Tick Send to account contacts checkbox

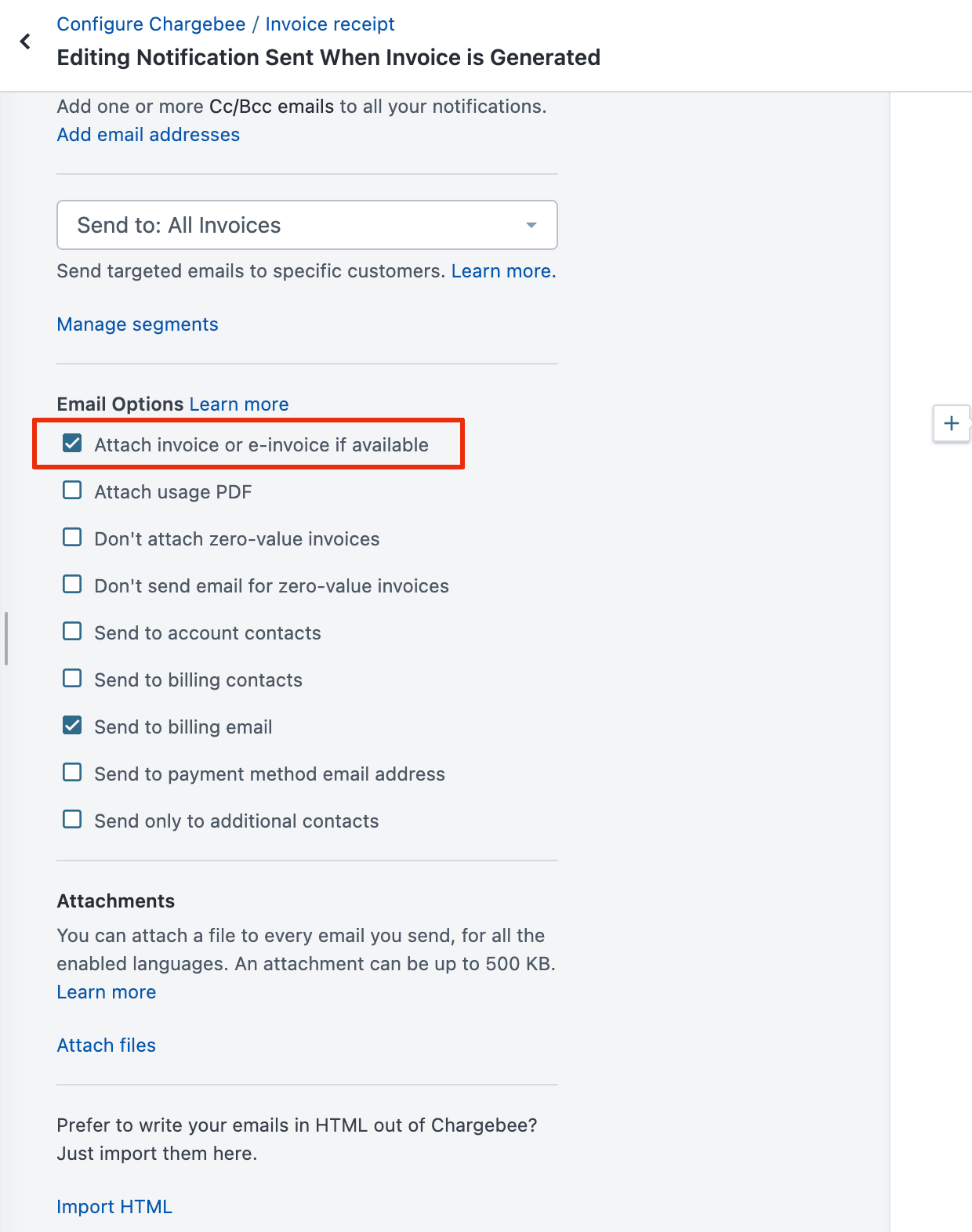(72, 632)
